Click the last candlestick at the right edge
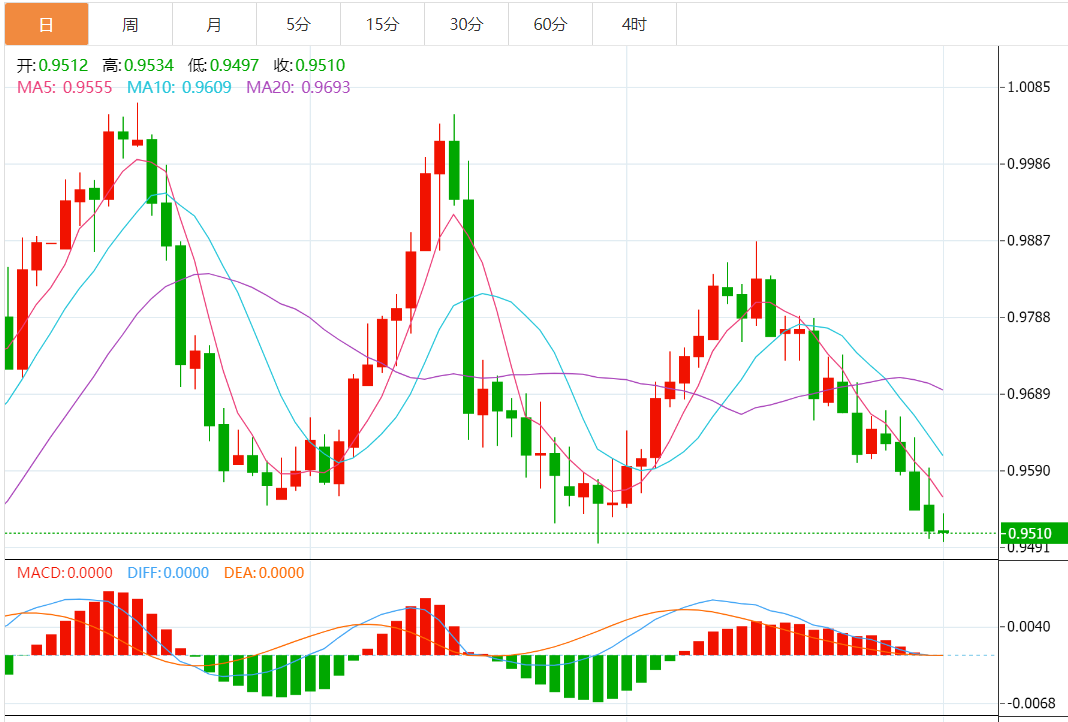 point(943,531)
